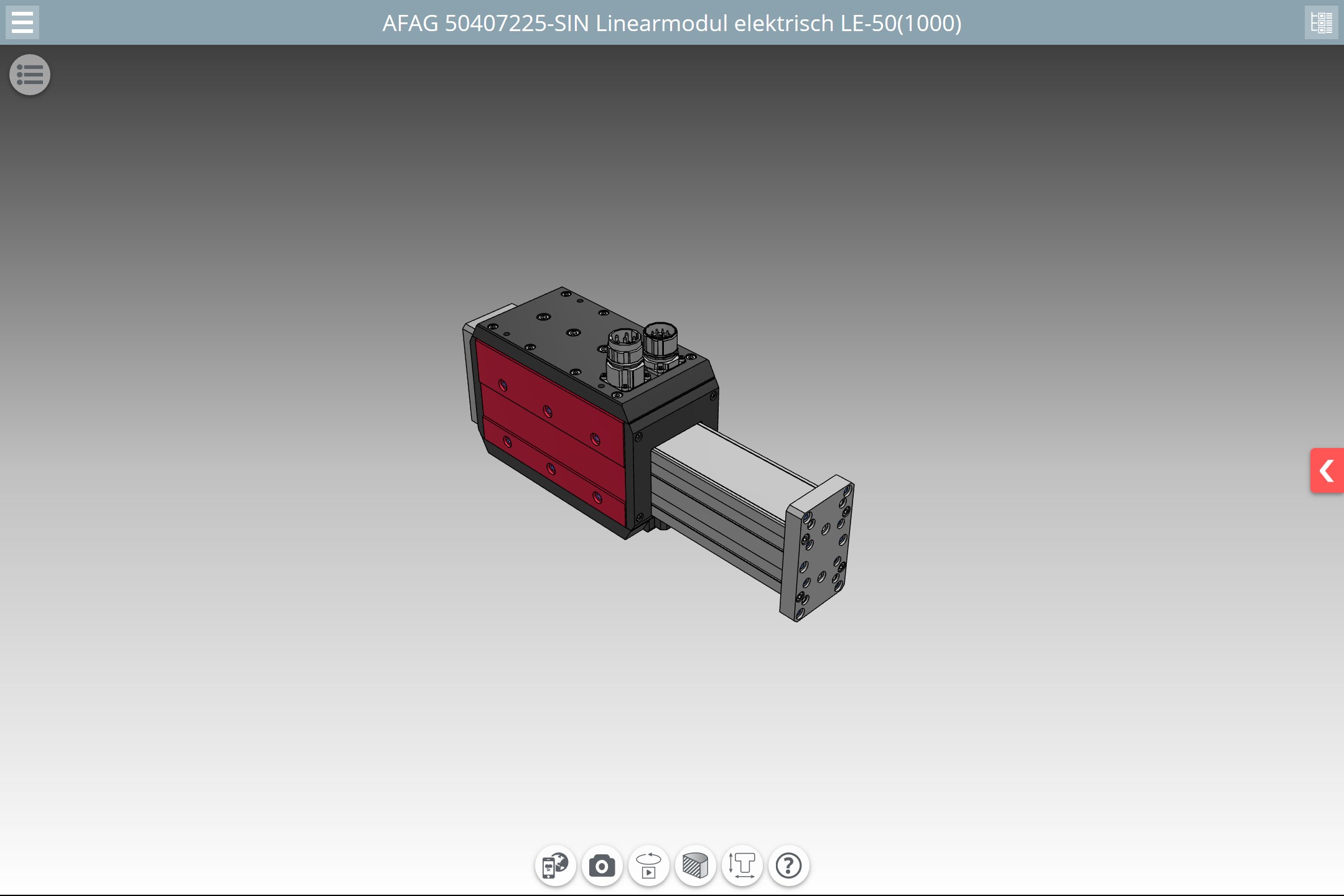Click the round list button
Image resolution: width=1344 pixels, height=896 pixels.
pos(30,75)
